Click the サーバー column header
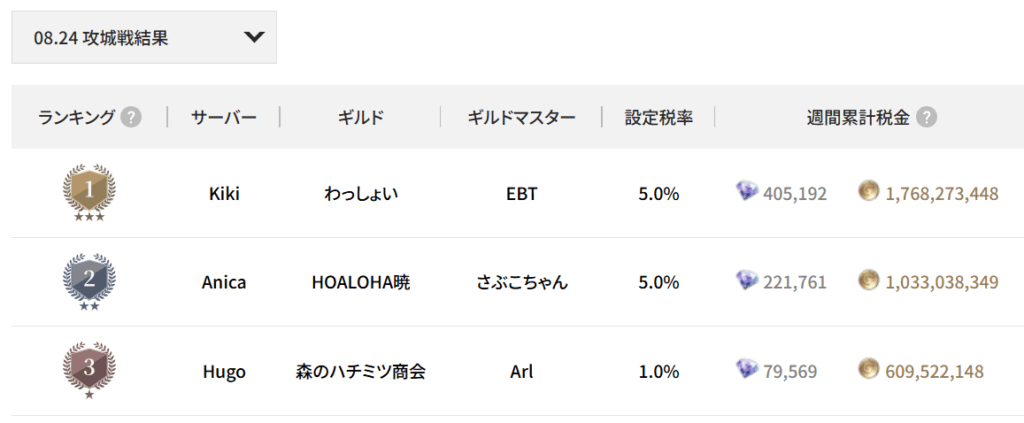Image resolution: width=1024 pixels, height=423 pixels. pos(224,118)
